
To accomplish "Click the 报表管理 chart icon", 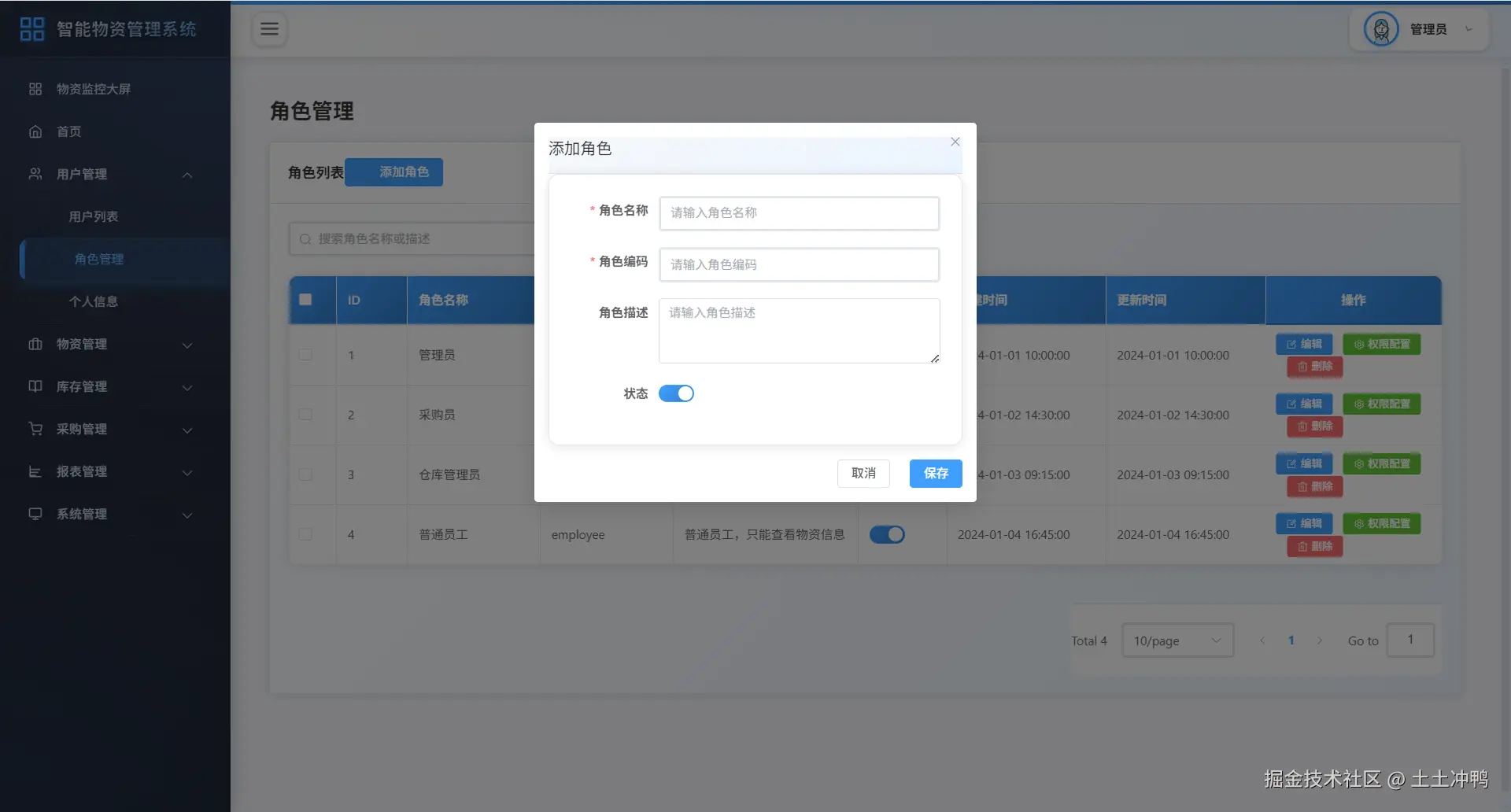I will click(35, 471).
